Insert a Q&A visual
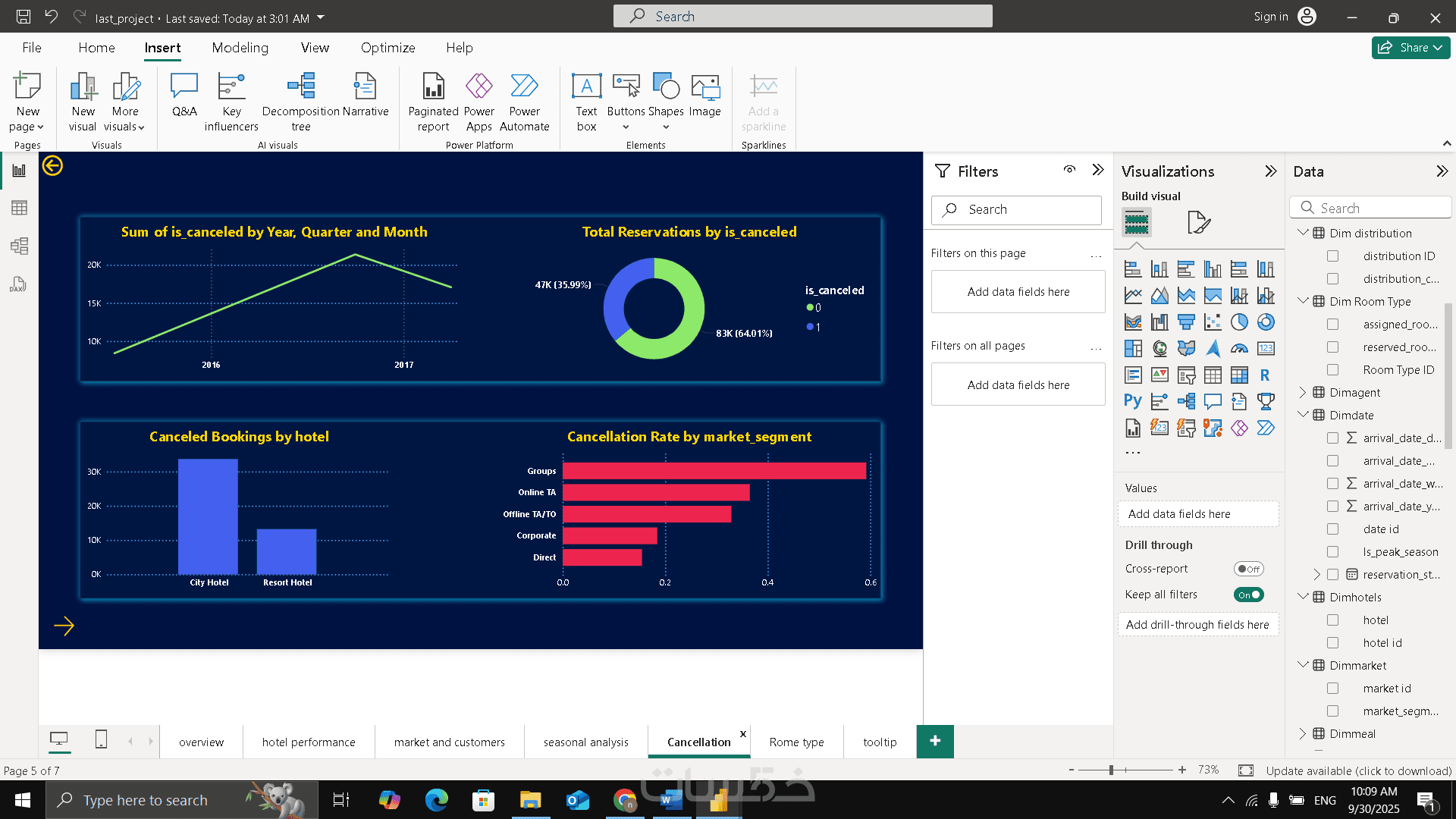Screen dimensions: 1456x819 pos(184,95)
